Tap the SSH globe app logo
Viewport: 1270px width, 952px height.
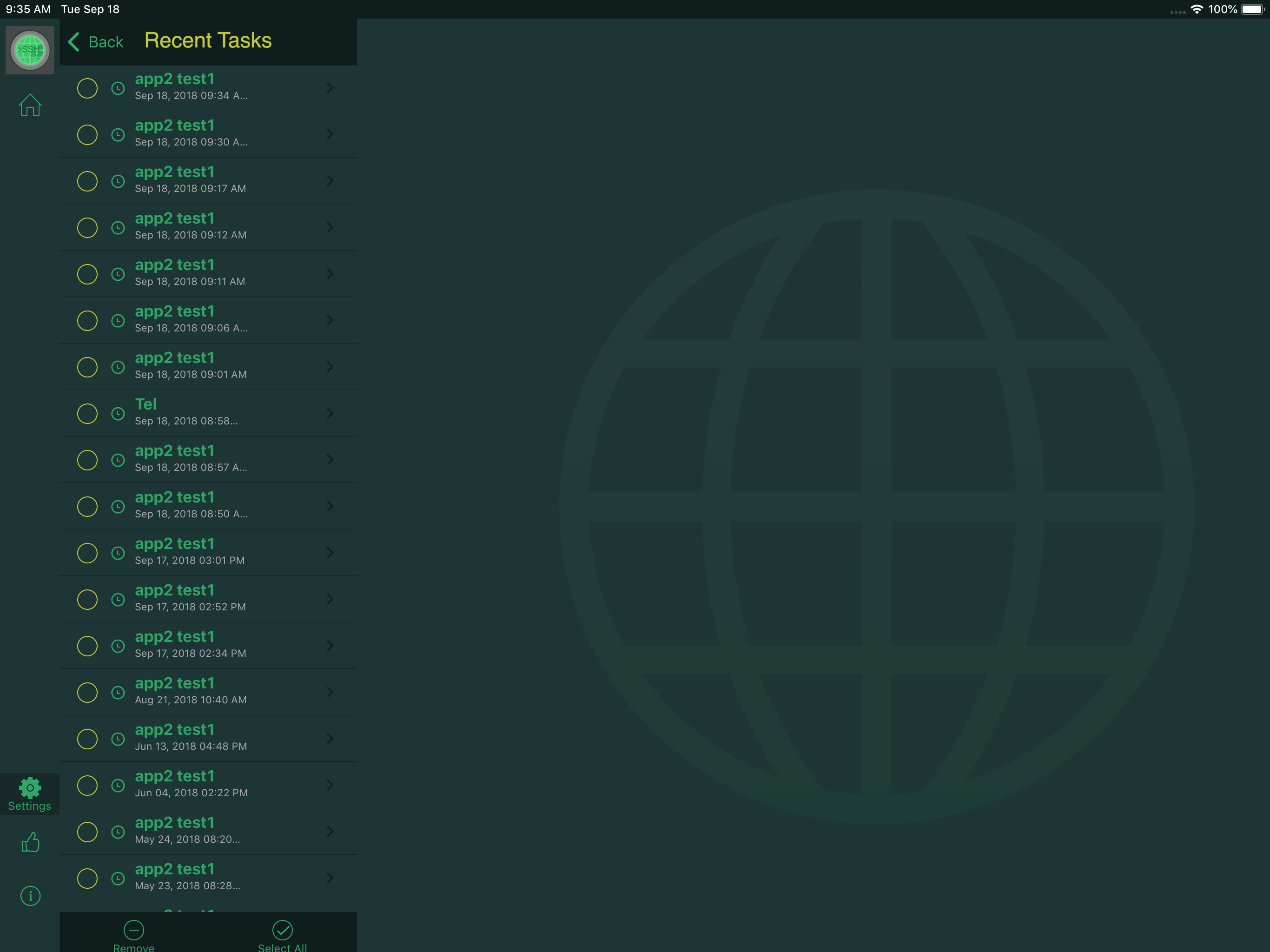tap(29, 49)
